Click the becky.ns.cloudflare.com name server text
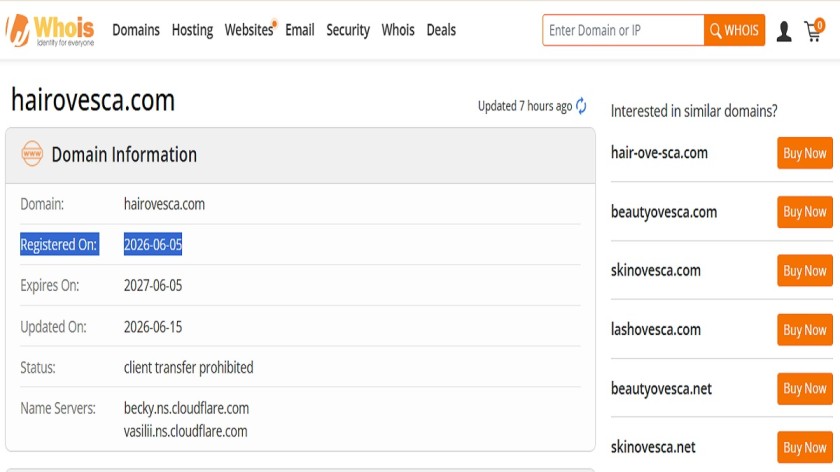The image size is (840, 472). (186, 408)
